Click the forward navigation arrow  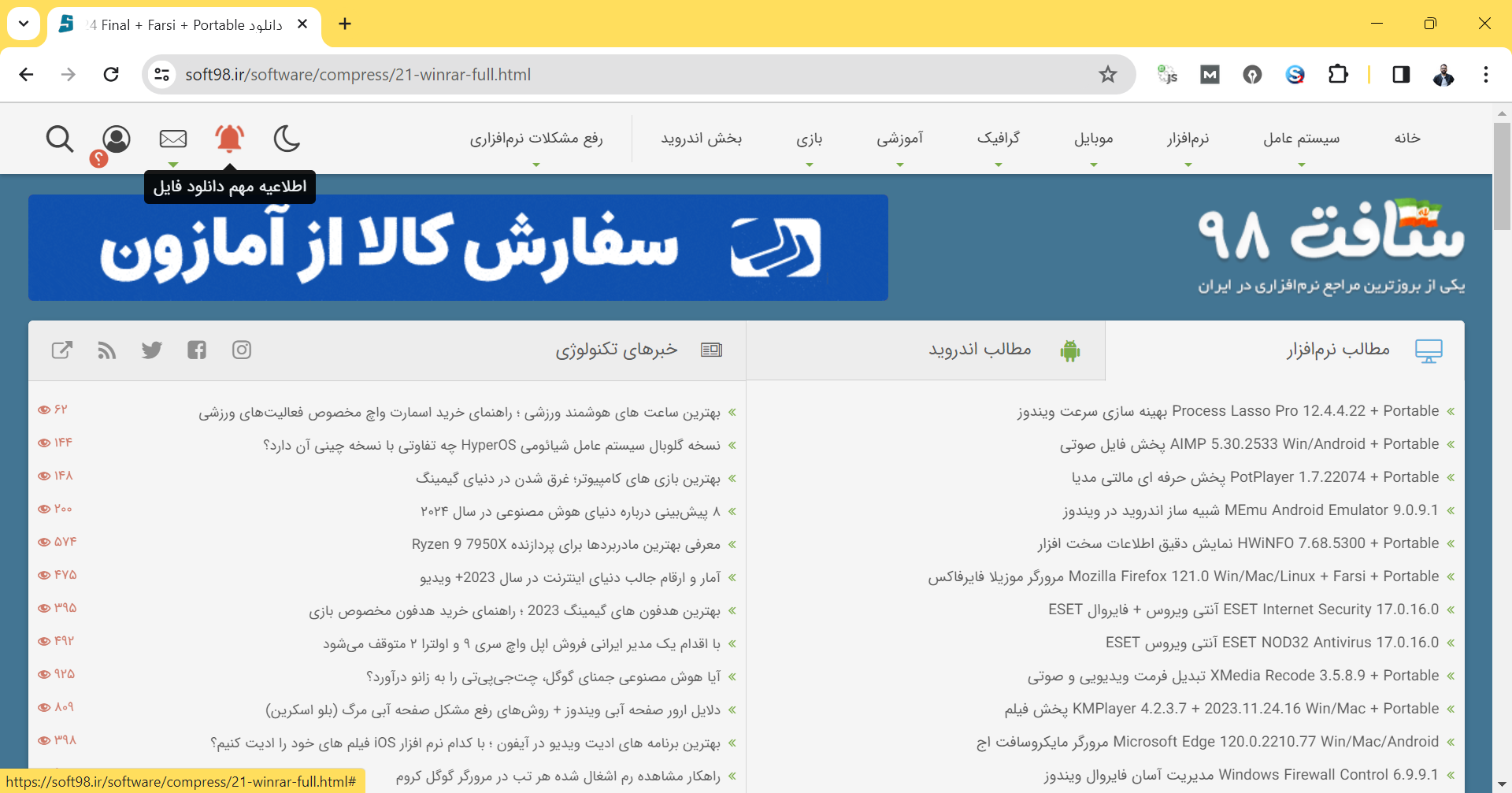pos(69,75)
